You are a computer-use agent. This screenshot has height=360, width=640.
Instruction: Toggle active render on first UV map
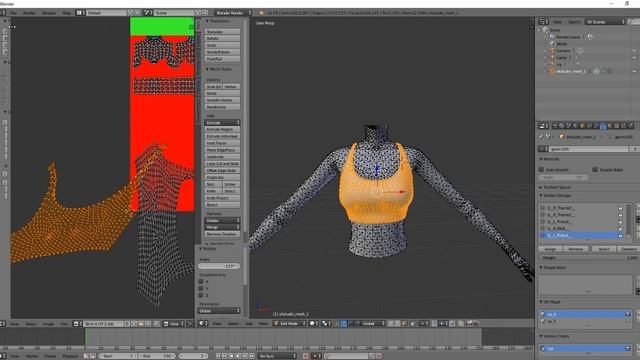tap(627, 314)
